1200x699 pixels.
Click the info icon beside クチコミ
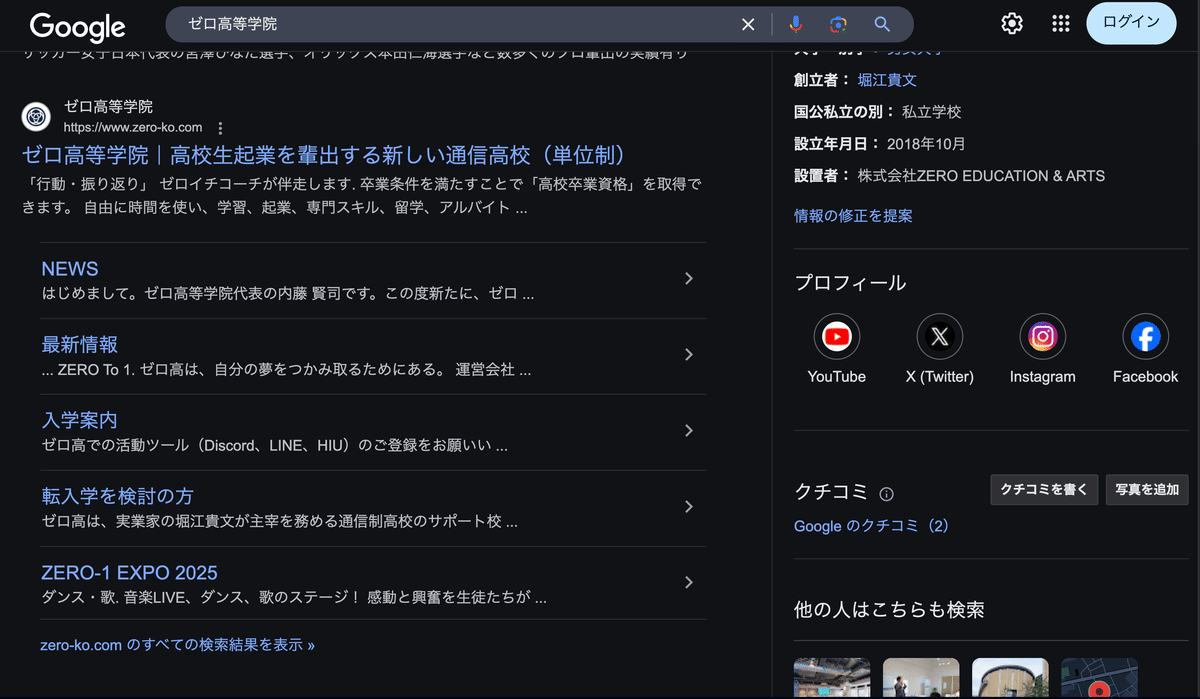point(886,494)
